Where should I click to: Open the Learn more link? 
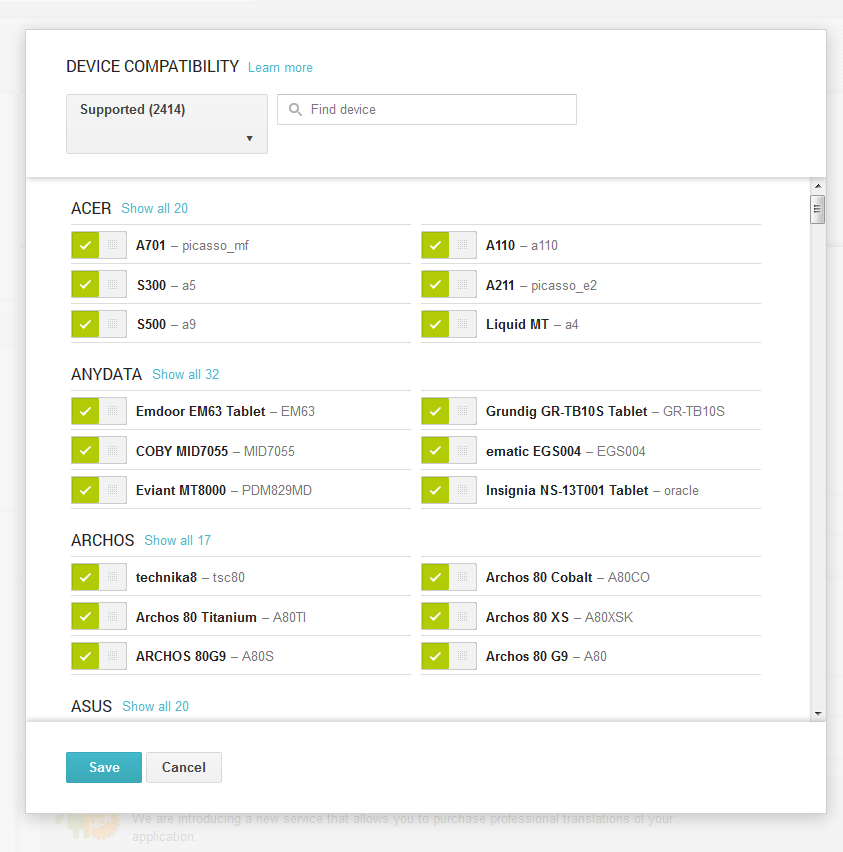(280, 68)
